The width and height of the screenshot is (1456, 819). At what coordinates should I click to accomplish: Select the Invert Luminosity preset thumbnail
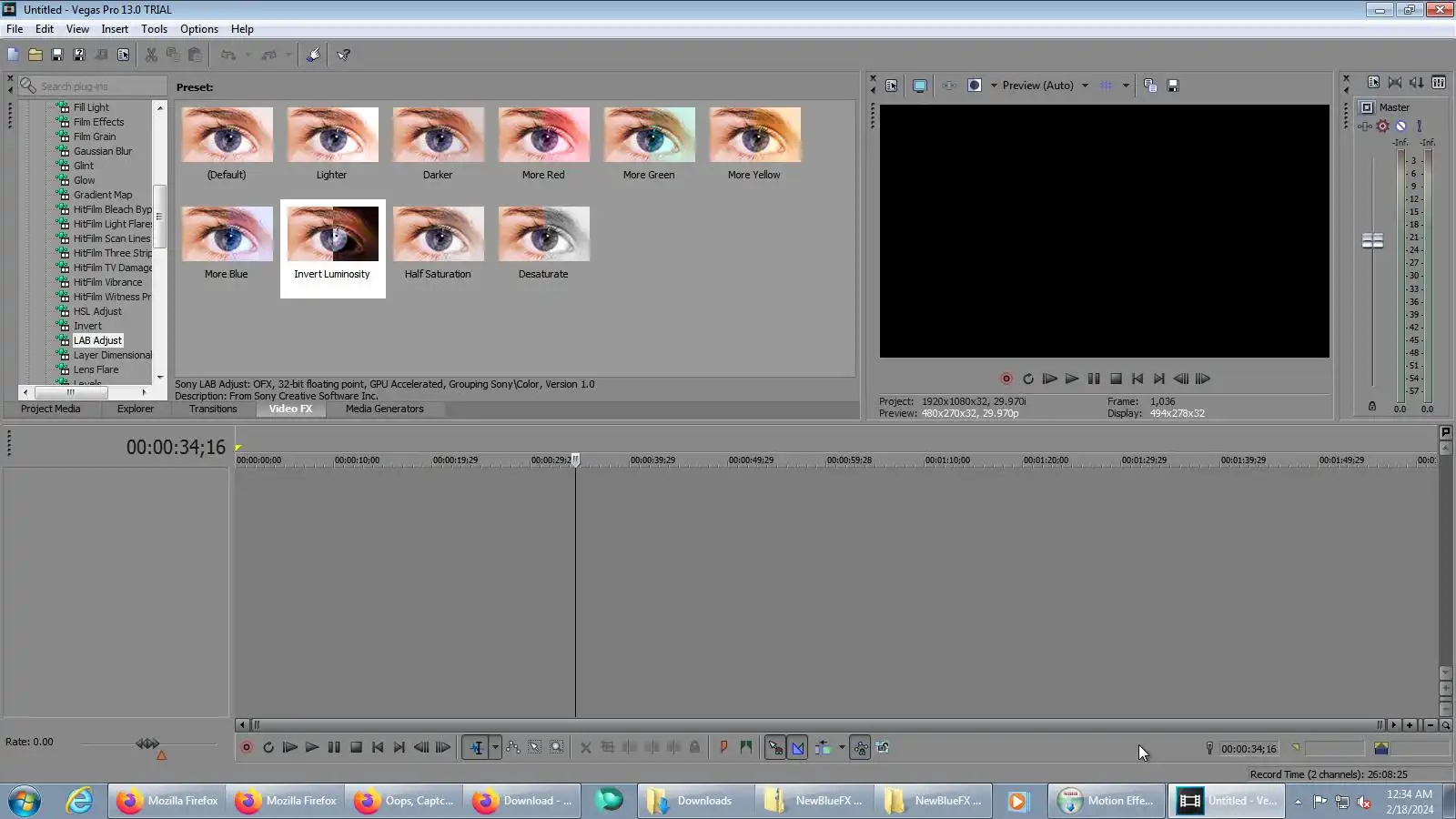(x=333, y=234)
